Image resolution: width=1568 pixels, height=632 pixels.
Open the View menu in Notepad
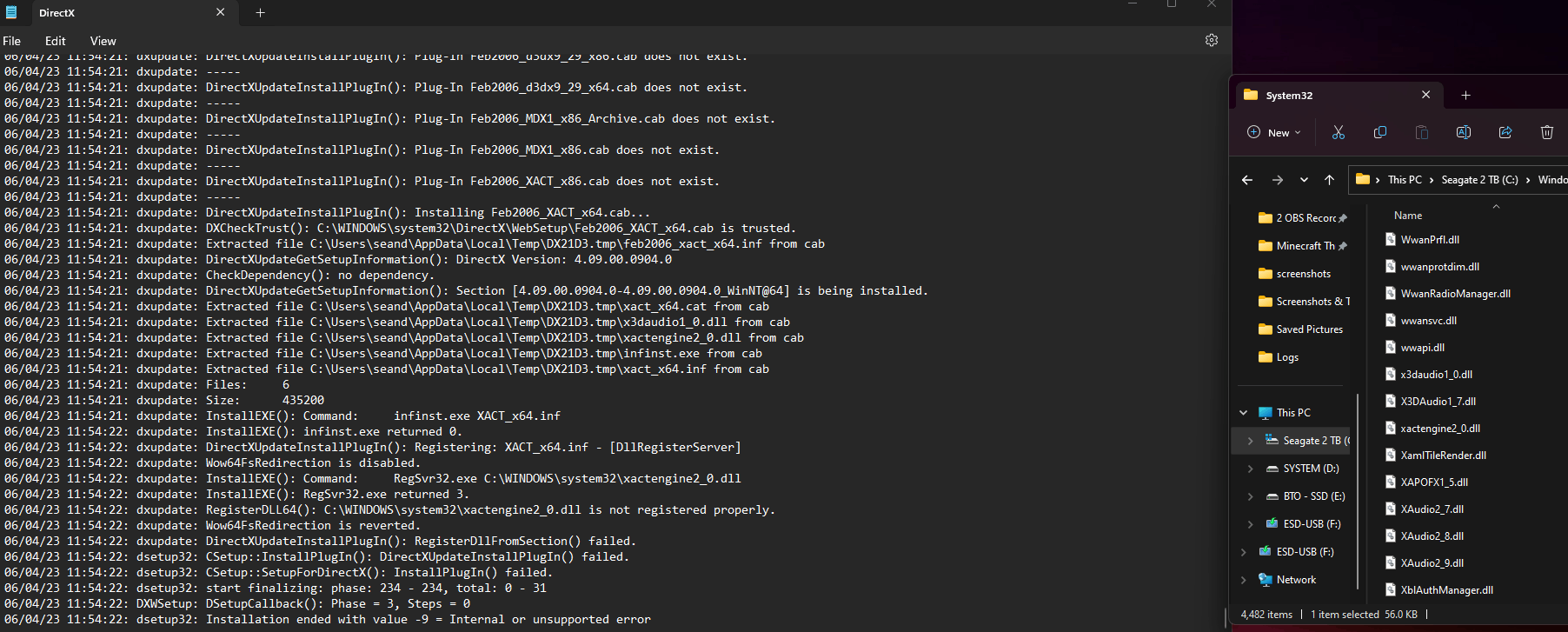point(103,41)
